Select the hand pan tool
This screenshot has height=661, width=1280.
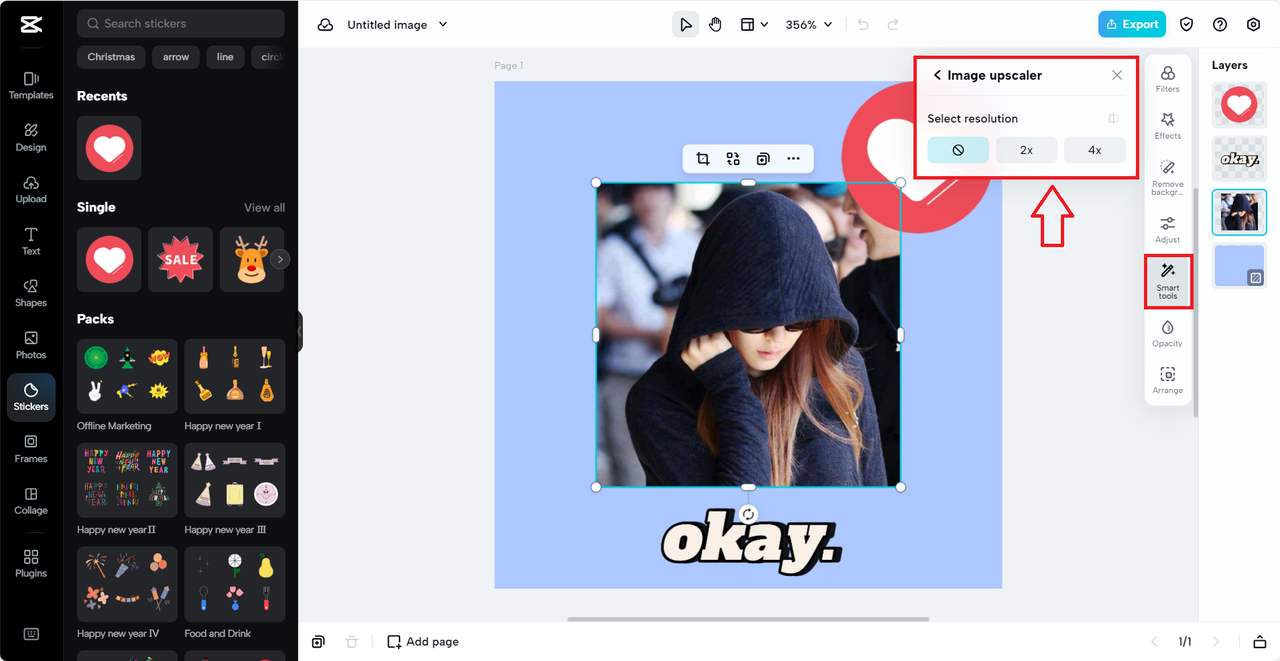pyautogui.click(x=715, y=25)
